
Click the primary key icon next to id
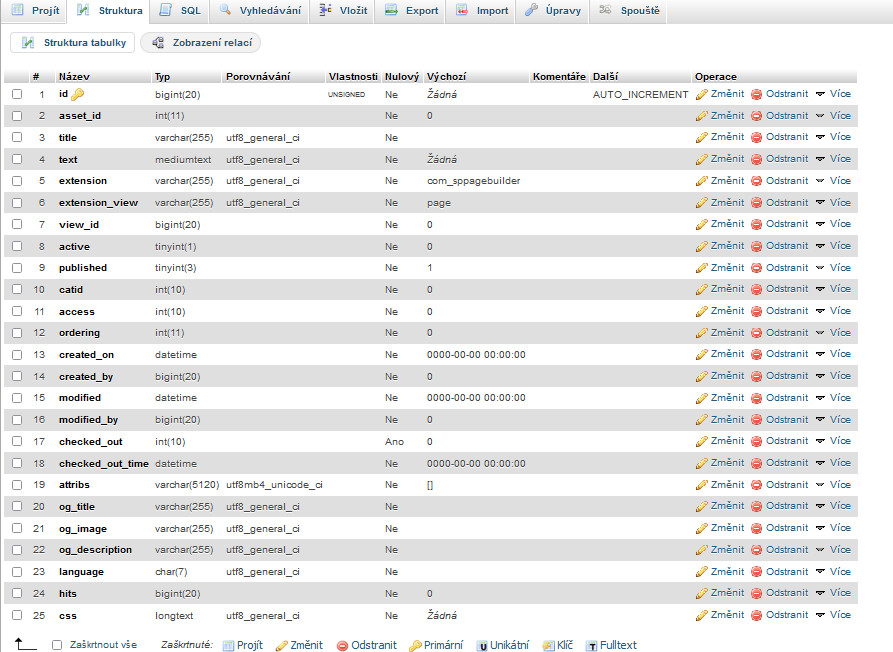coord(78,94)
